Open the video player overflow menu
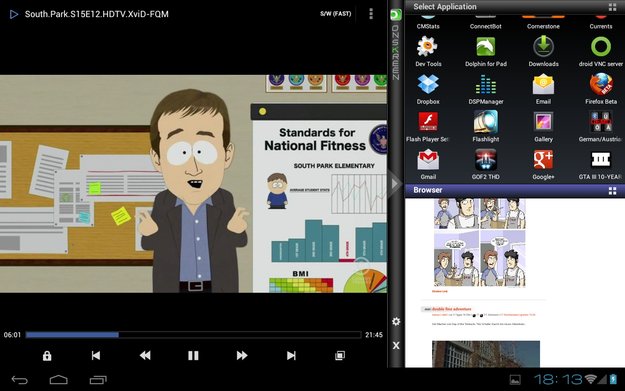Screen dimensions: 625x391 click(371, 14)
